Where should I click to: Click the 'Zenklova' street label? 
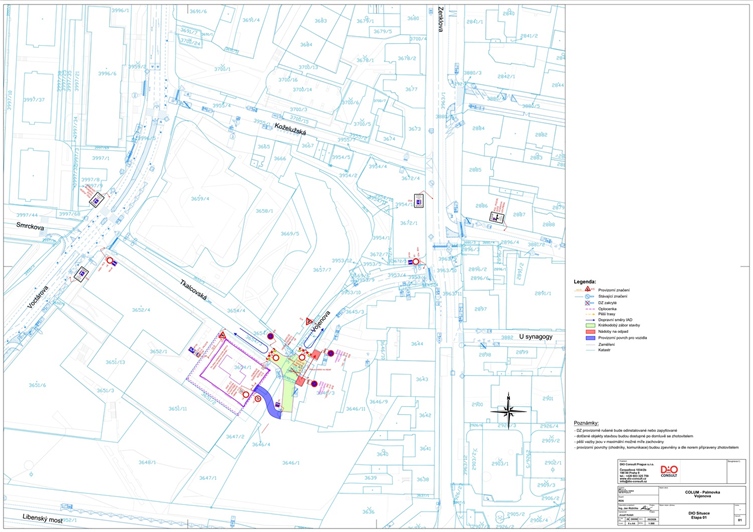[x=439, y=21]
